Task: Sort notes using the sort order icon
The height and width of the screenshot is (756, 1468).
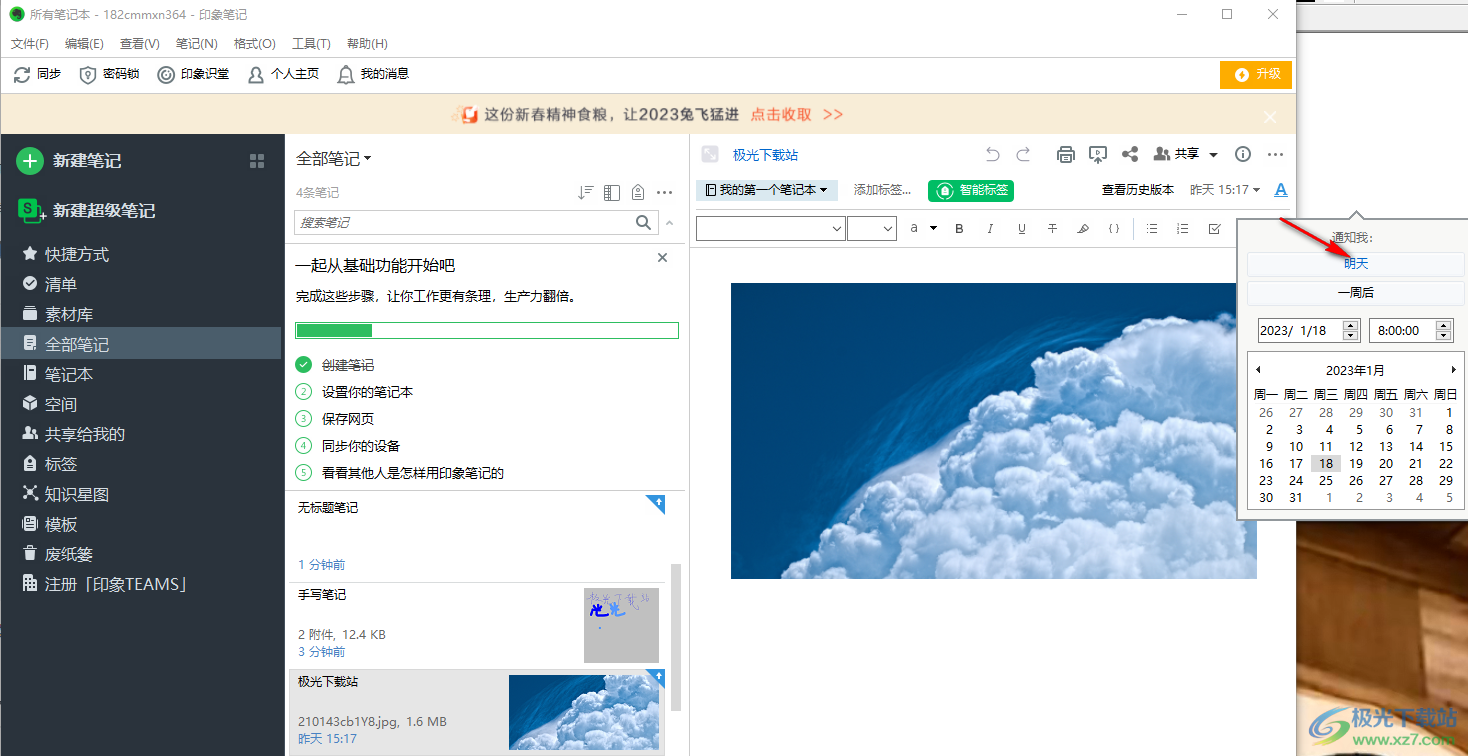Action: pyautogui.click(x=586, y=192)
